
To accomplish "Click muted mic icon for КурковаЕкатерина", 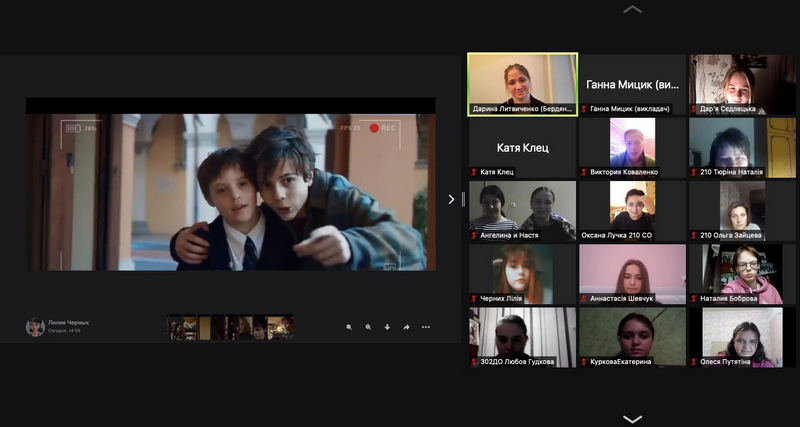I will click(x=584, y=362).
